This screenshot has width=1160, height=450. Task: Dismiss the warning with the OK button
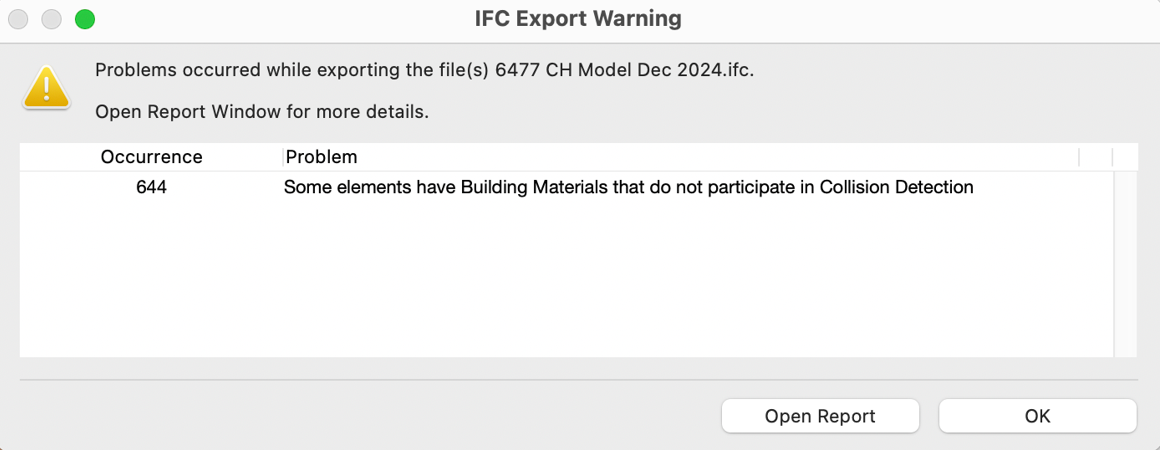1037,416
